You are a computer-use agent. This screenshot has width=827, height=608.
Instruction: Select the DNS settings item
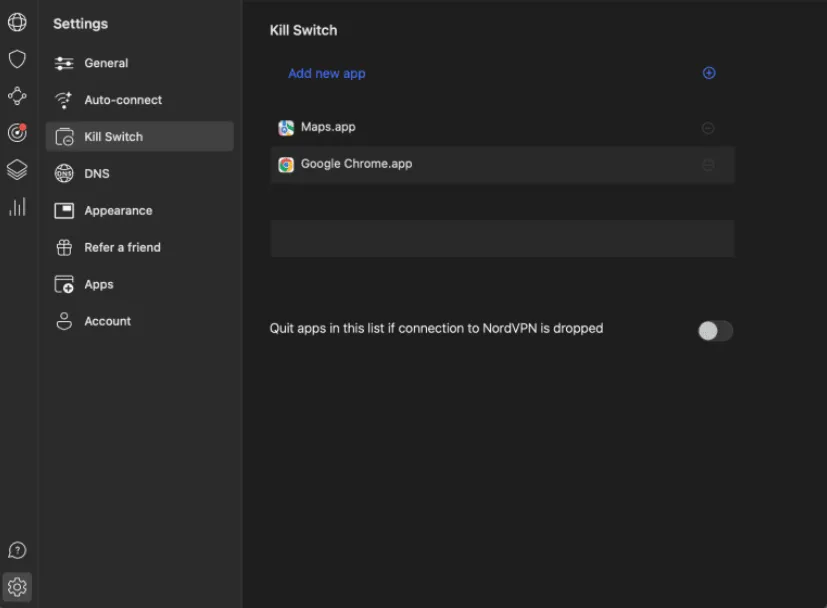click(x=97, y=174)
